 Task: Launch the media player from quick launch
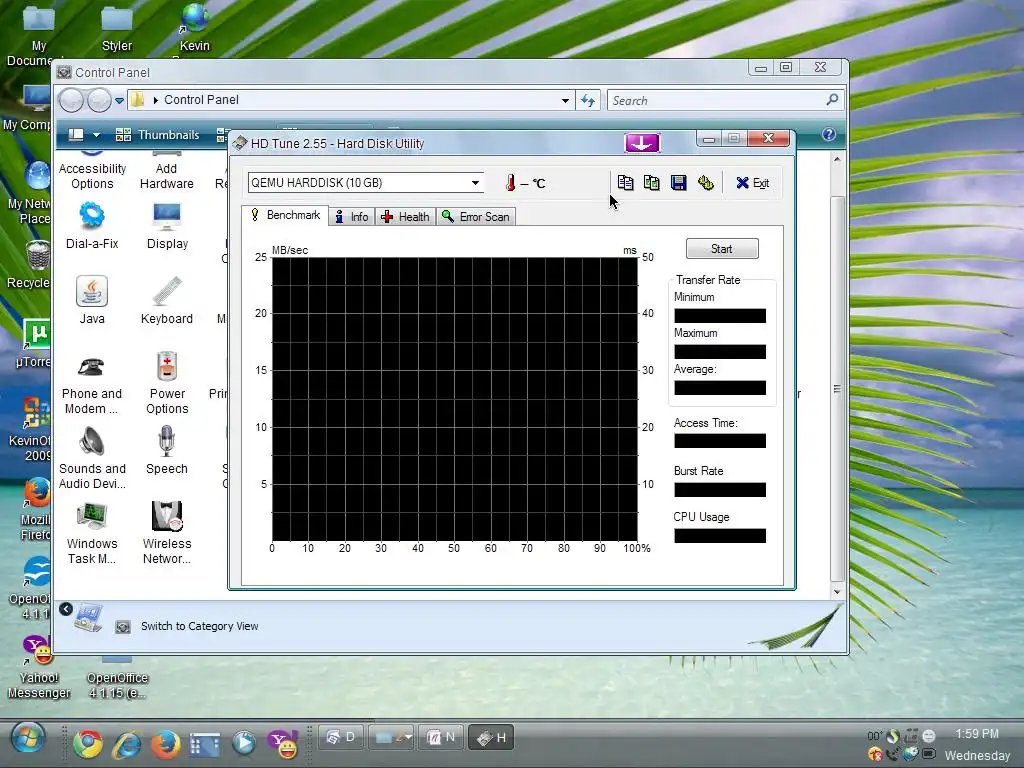click(244, 743)
